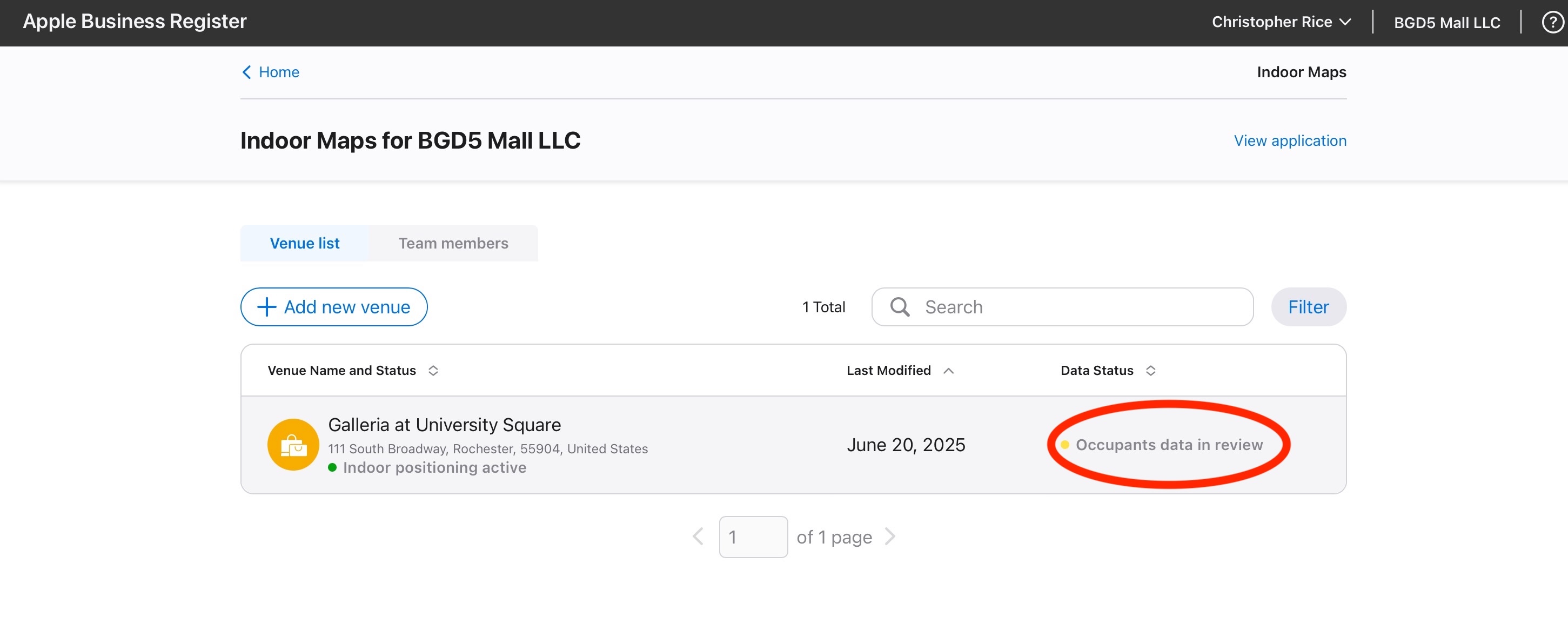Click the plus icon on Add new venue
This screenshot has width=1568, height=617.
[266, 307]
